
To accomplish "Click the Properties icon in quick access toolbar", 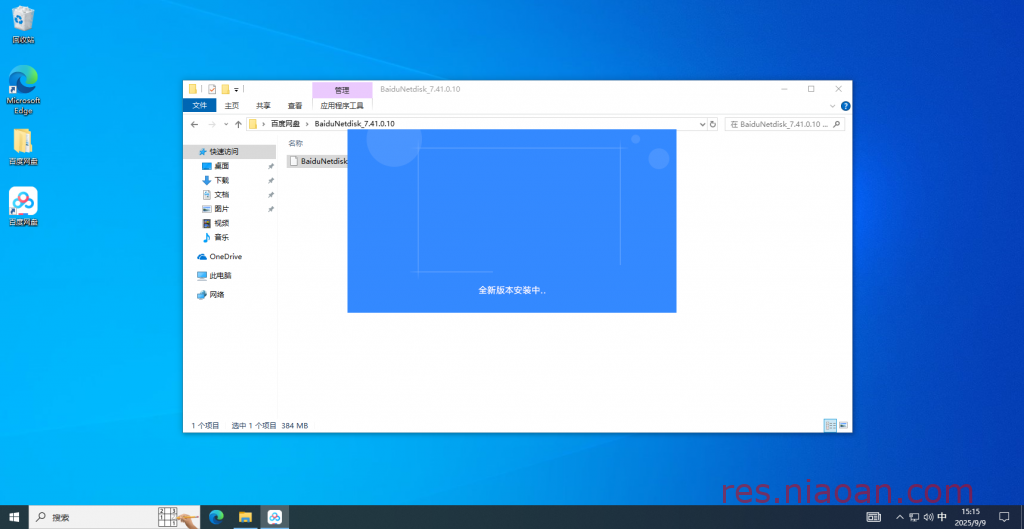I will [212, 89].
